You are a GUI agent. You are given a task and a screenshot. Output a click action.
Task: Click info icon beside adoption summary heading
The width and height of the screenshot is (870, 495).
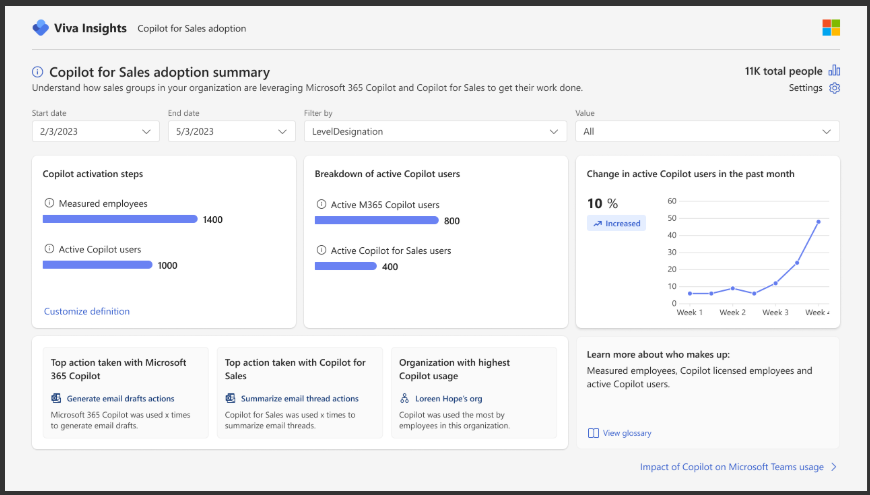coord(37,72)
